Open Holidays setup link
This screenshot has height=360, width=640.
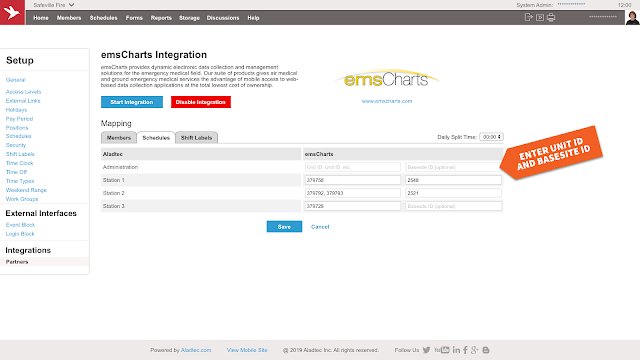coord(16,110)
